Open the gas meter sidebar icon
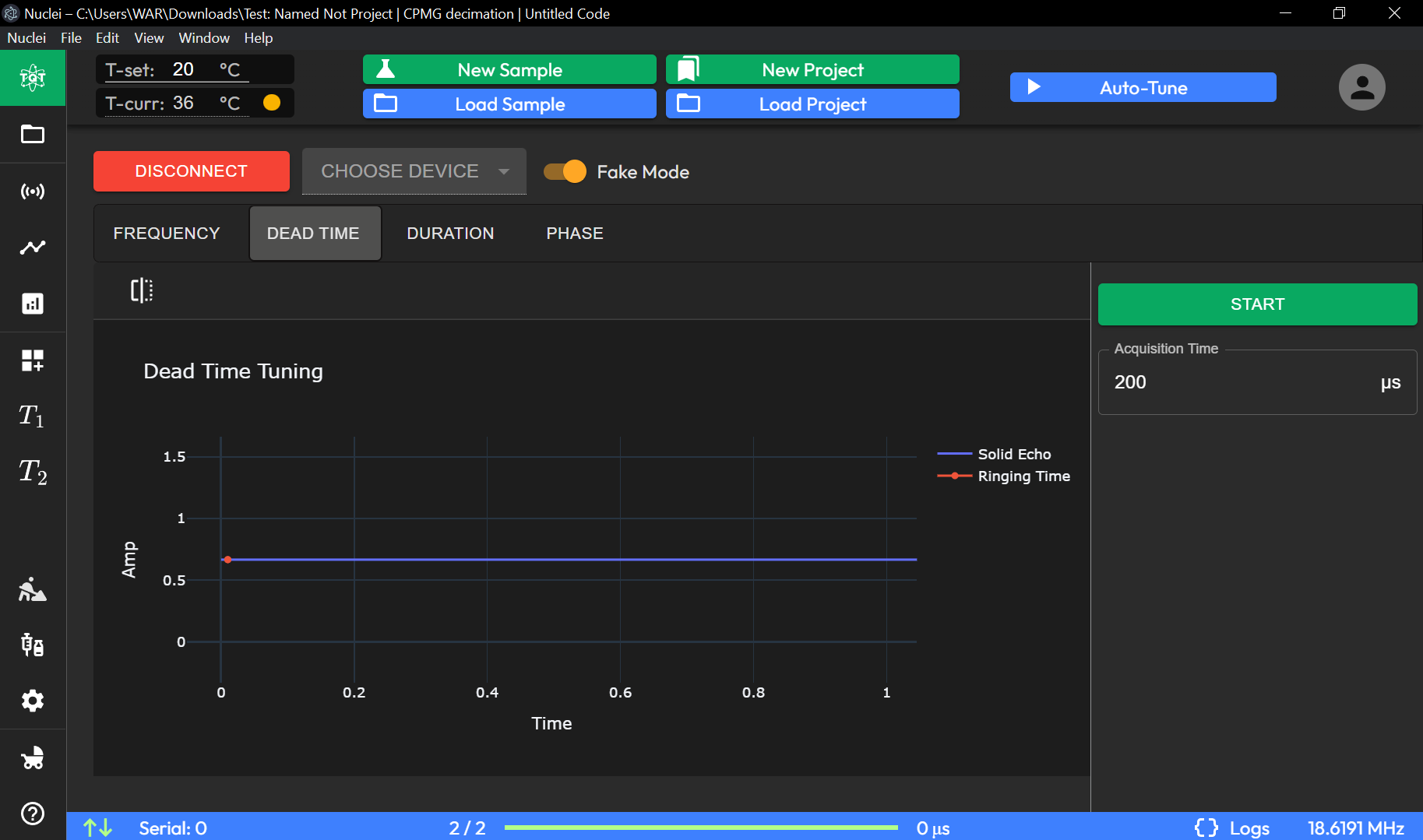This screenshot has height=840, width=1423. [x=33, y=645]
